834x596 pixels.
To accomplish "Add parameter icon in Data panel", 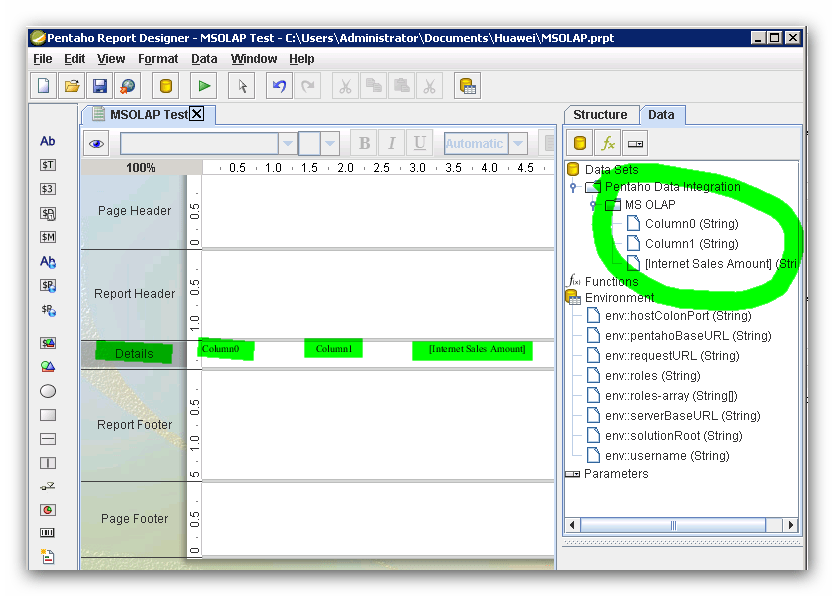I will [635, 143].
